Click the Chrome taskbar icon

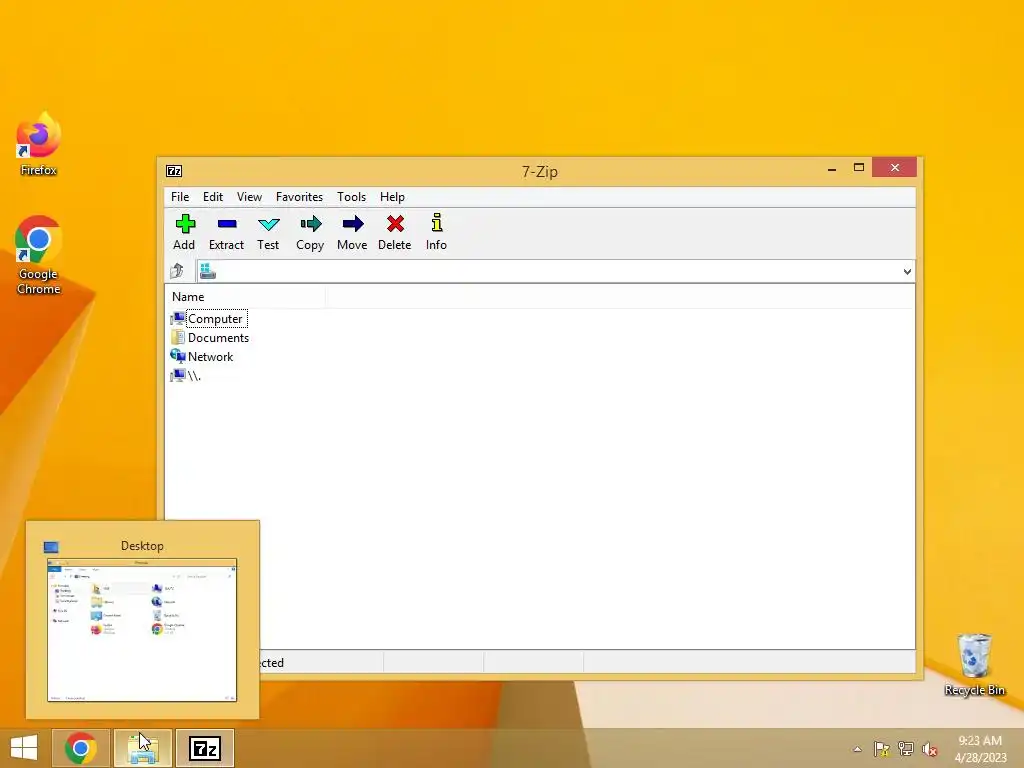click(81, 748)
